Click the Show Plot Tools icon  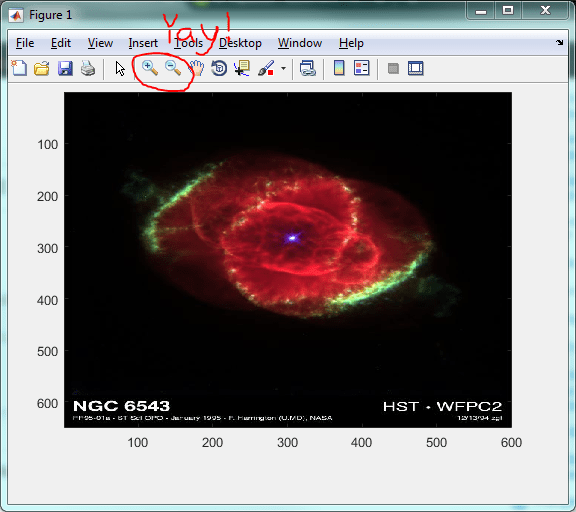click(x=415, y=68)
